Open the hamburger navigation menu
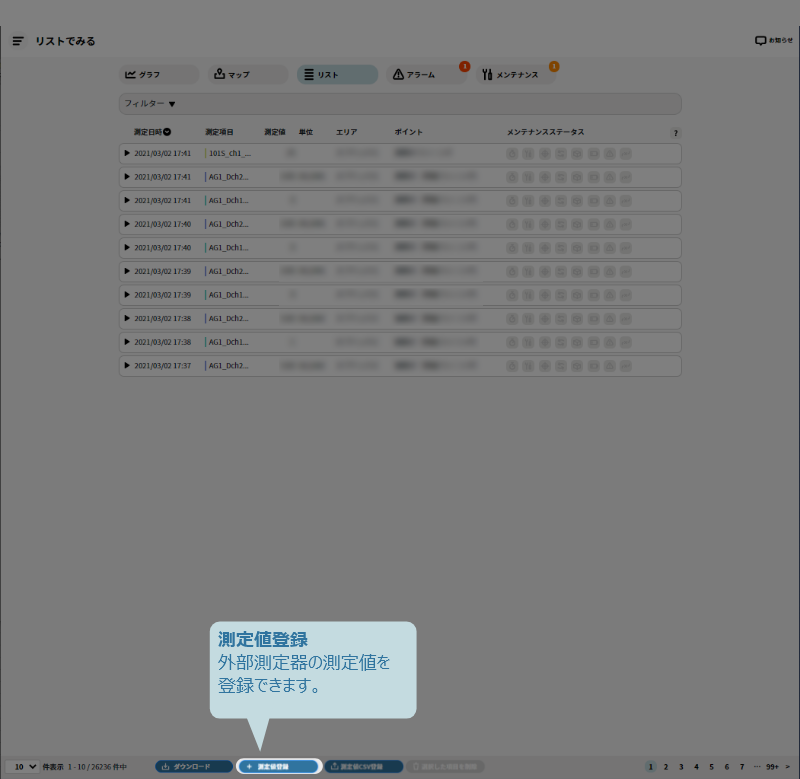The width and height of the screenshot is (800, 779). tap(18, 41)
